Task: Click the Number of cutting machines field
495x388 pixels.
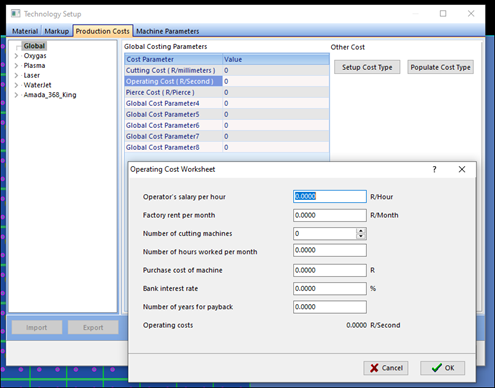Action: click(x=325, y=233)
